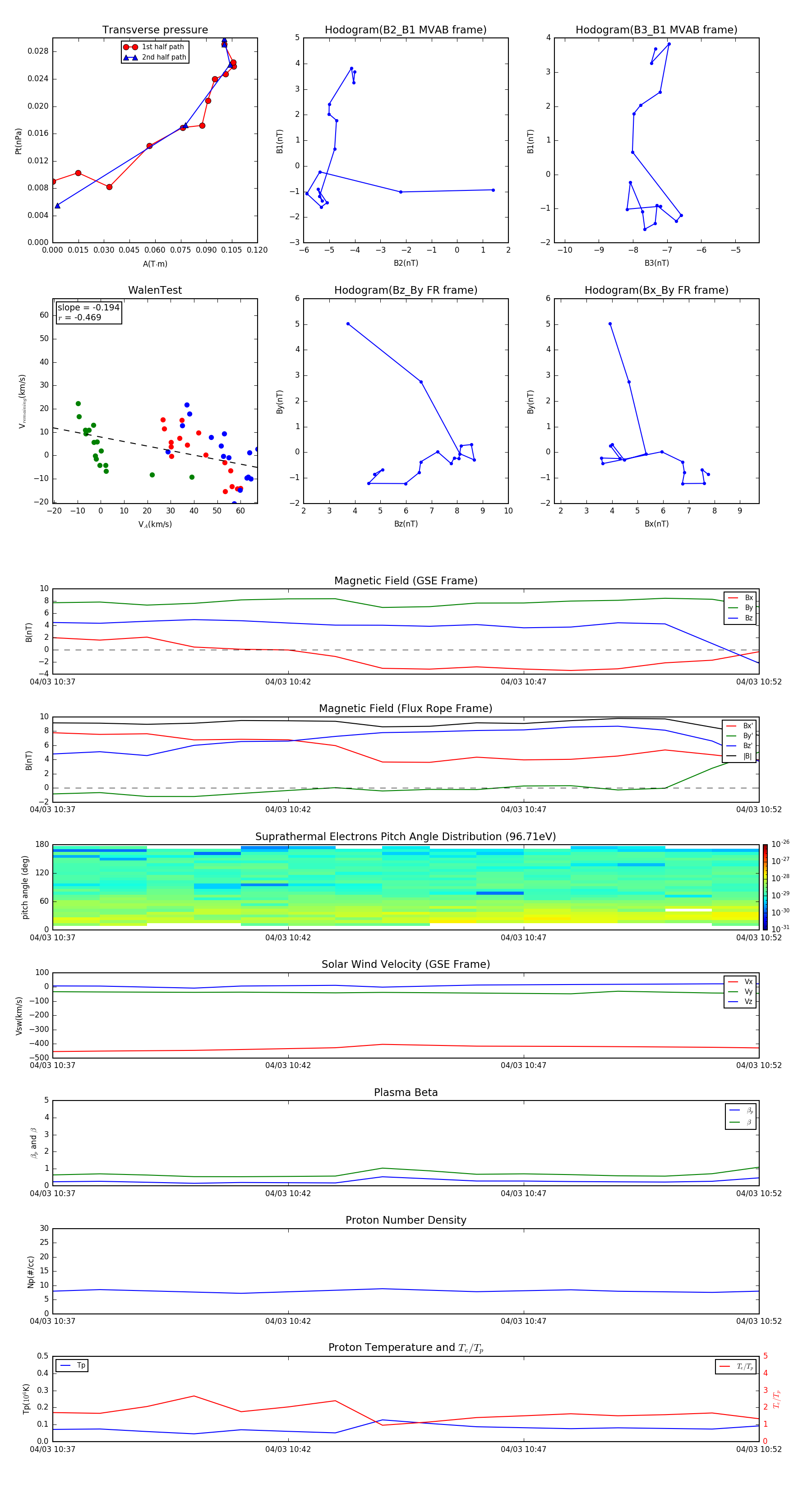The height and width of the screenshot is (1489, 812).
Task: Click the |B| legend entry in Flux Rope panel
Action: (x=739, y=756)
